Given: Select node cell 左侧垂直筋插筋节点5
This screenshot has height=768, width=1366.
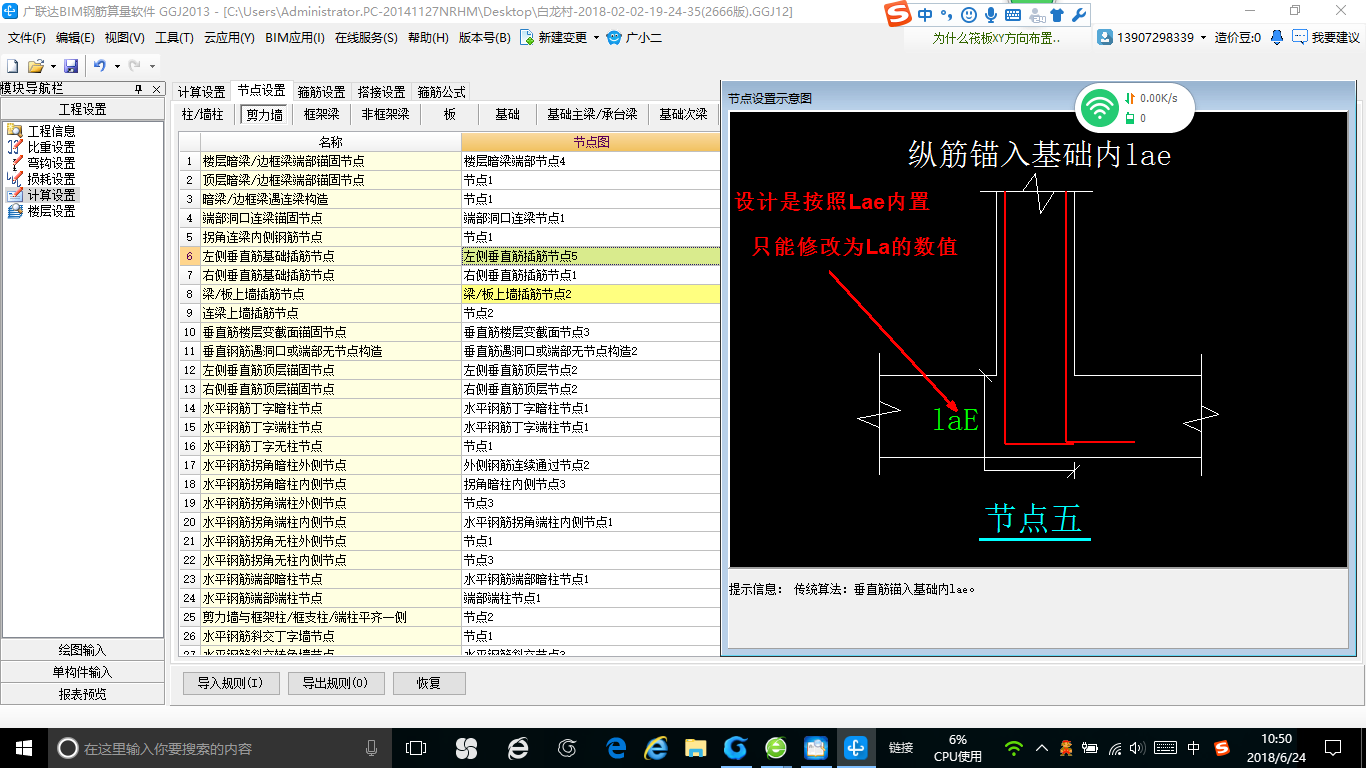Looking at the screenshot, I should coord(590,256).
